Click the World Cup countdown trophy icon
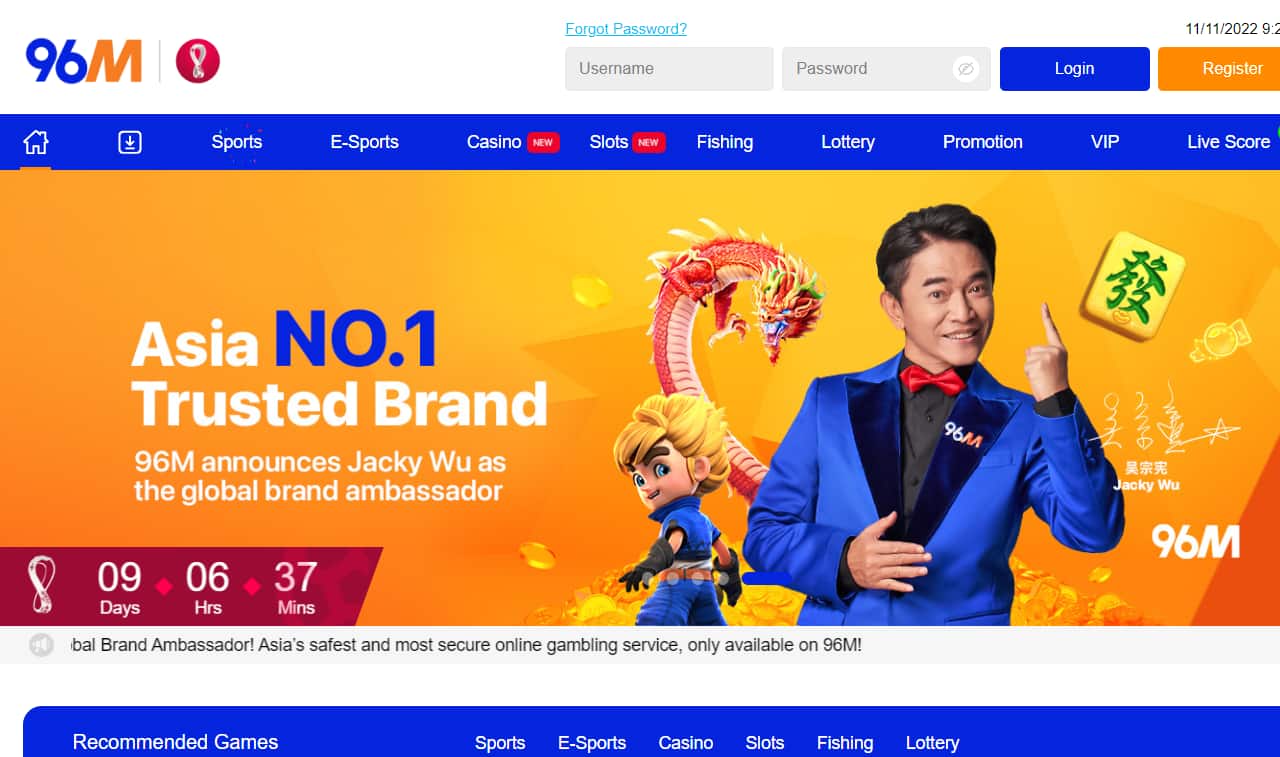Screen dimensions: 1280x757 [x=42, y=584]
